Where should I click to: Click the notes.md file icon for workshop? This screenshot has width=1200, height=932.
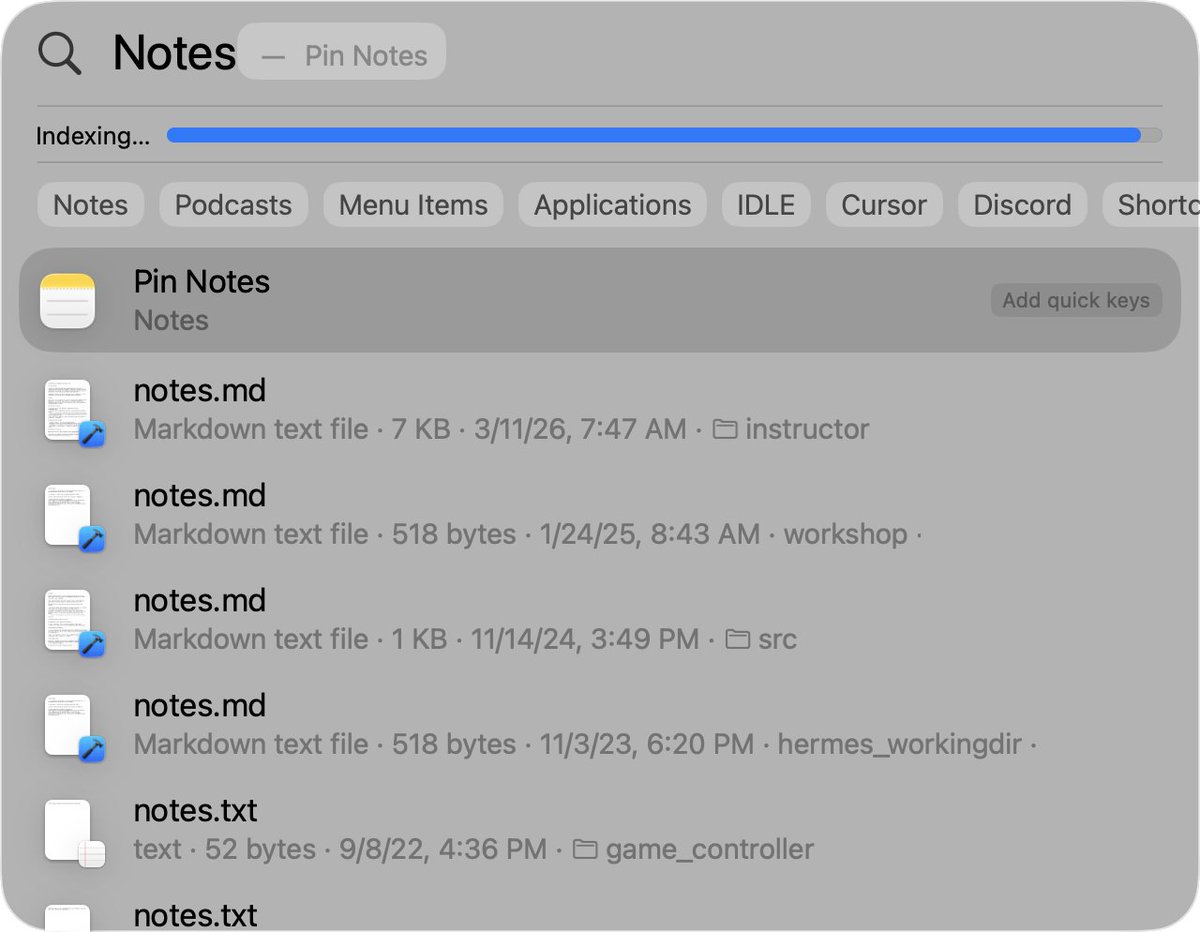point(74,516)
